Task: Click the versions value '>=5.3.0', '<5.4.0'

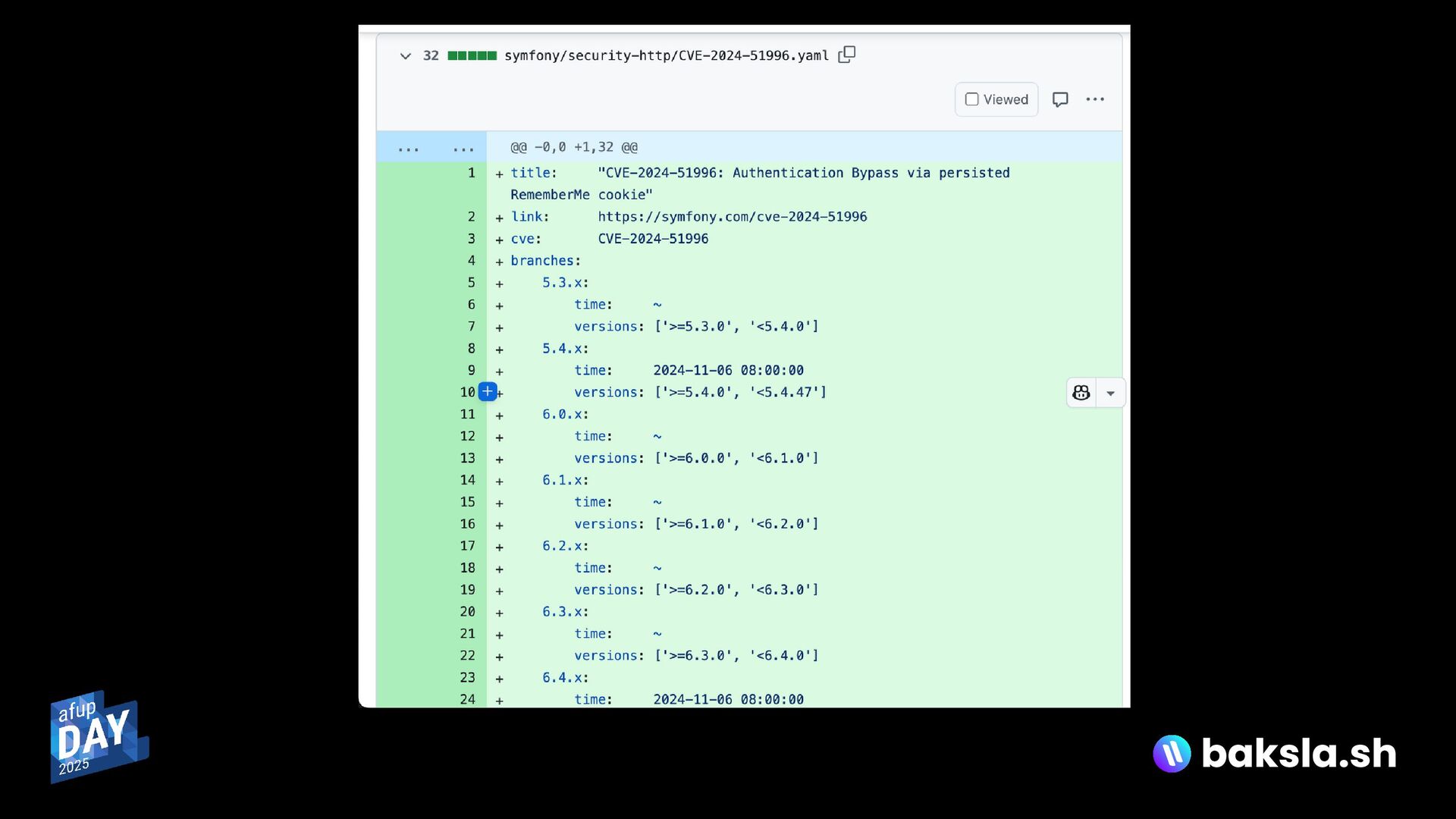Action: click(736, 327)
